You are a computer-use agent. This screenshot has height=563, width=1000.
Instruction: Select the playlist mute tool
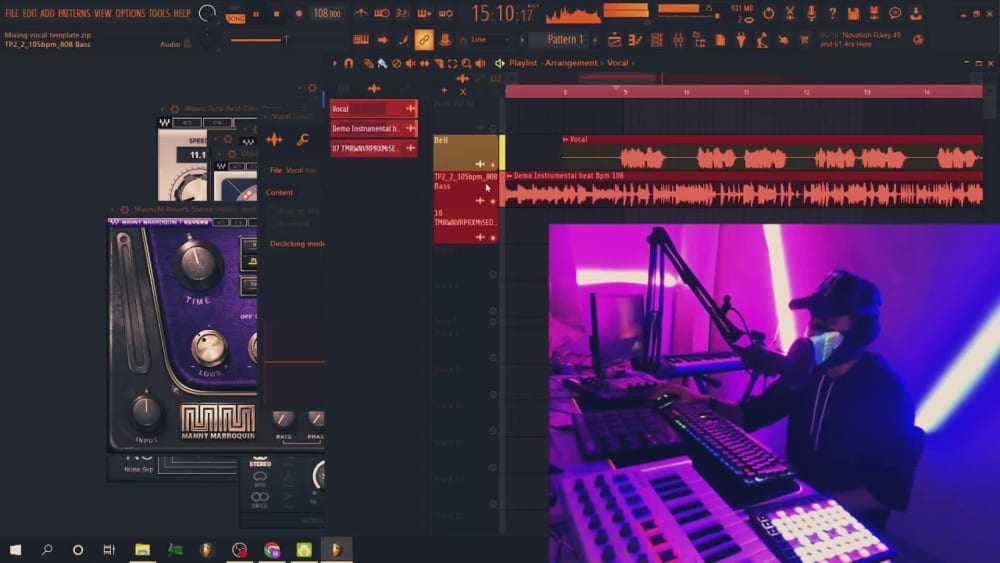(x=410, y=63)
